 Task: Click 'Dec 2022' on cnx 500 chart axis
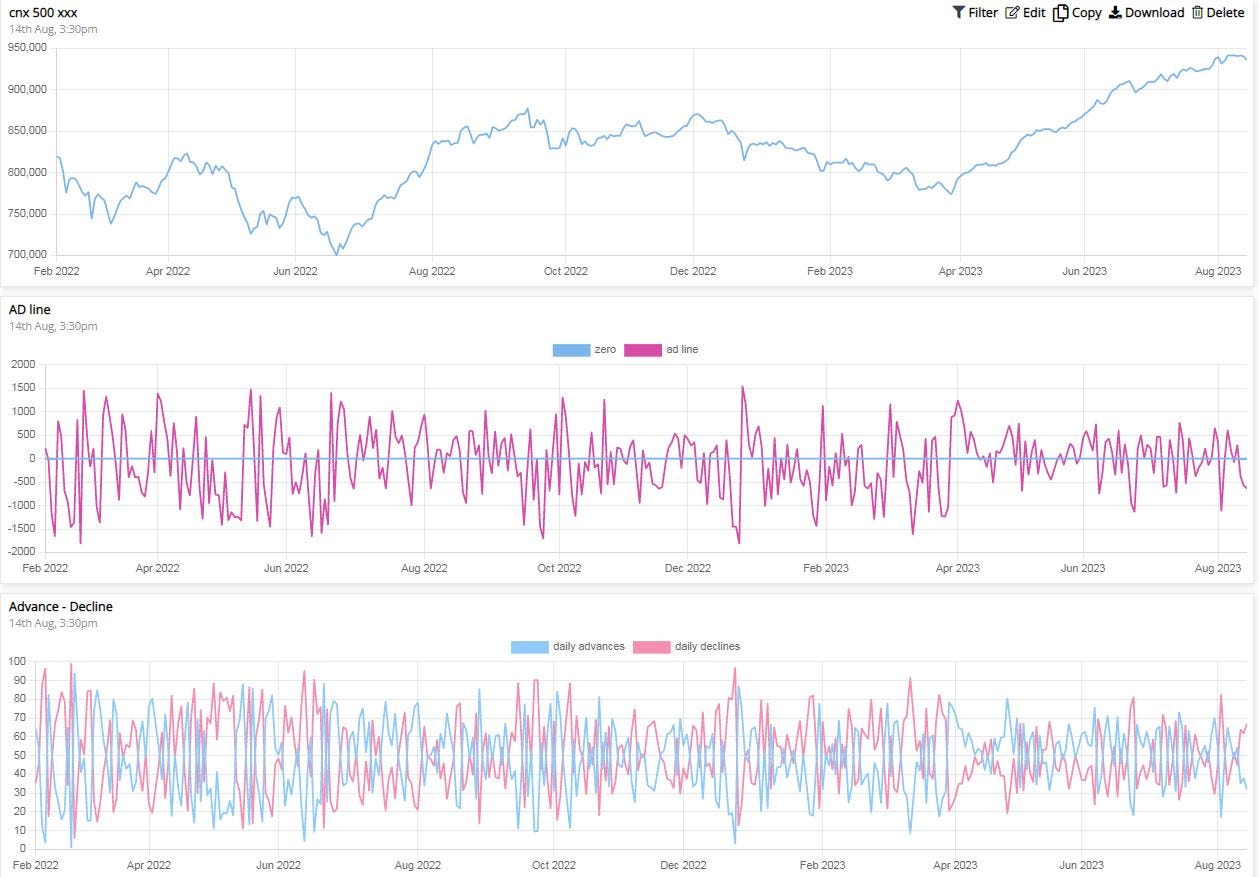pyautogui.click(x=693, y=271)
